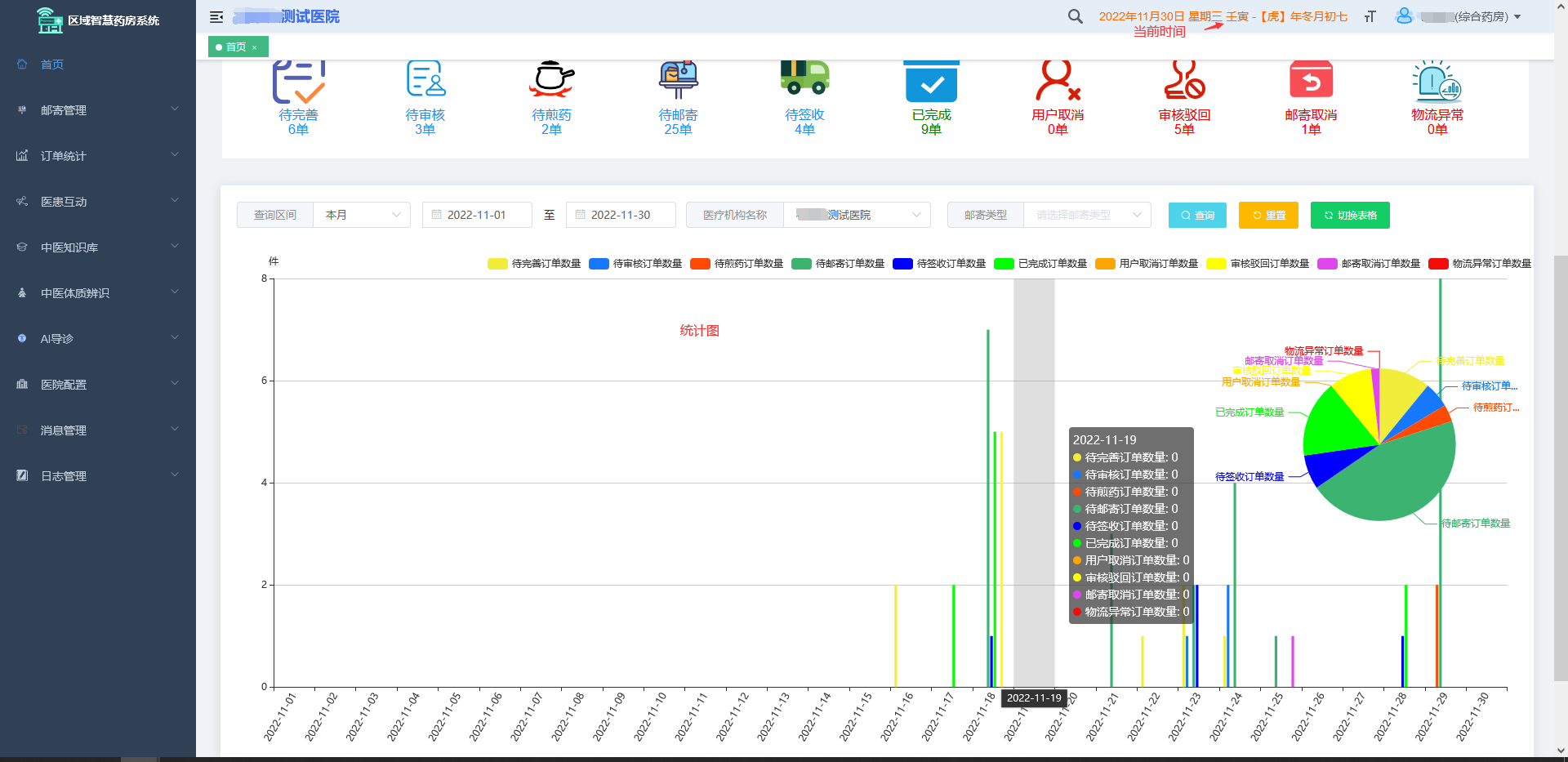Click the 医患互动 sidebar icon
The image size is (1568, 762).
click(x=22, y=201)
